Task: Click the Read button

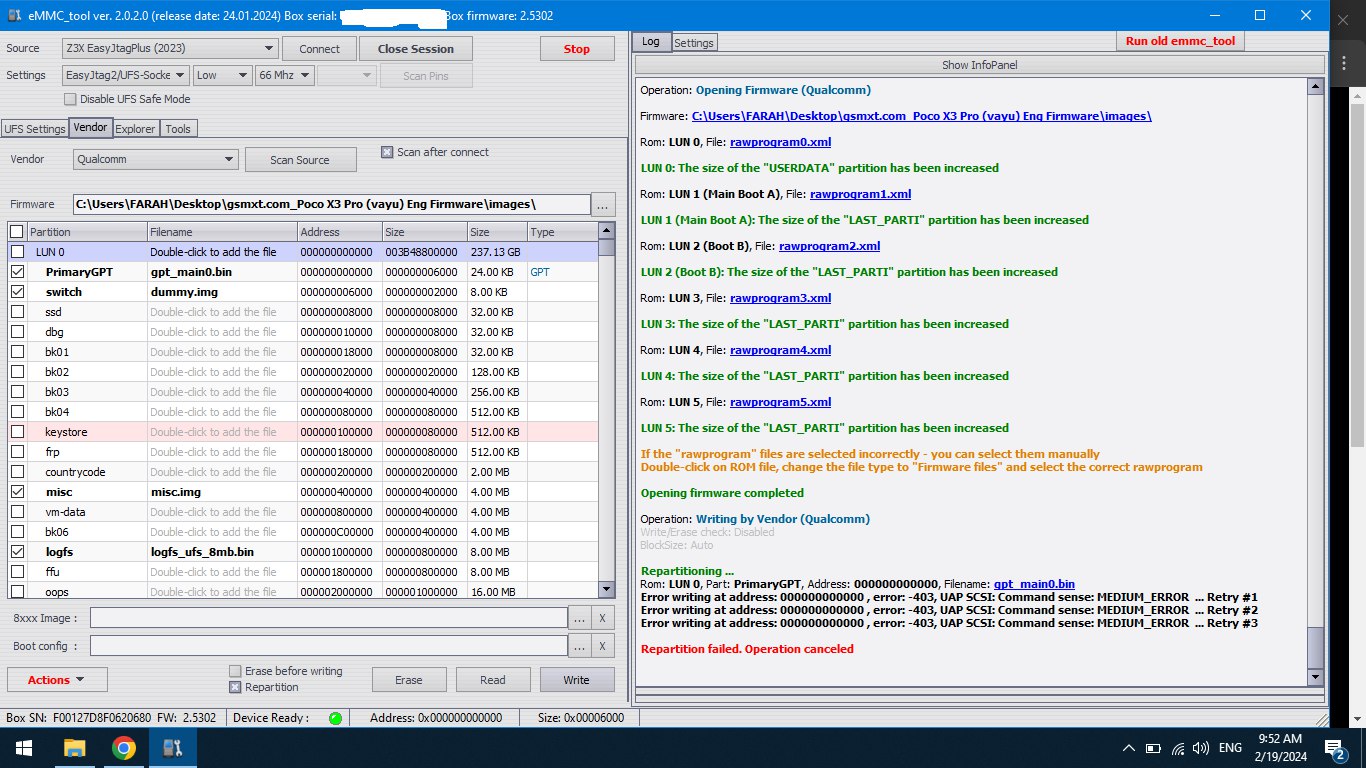Action: 493,680
